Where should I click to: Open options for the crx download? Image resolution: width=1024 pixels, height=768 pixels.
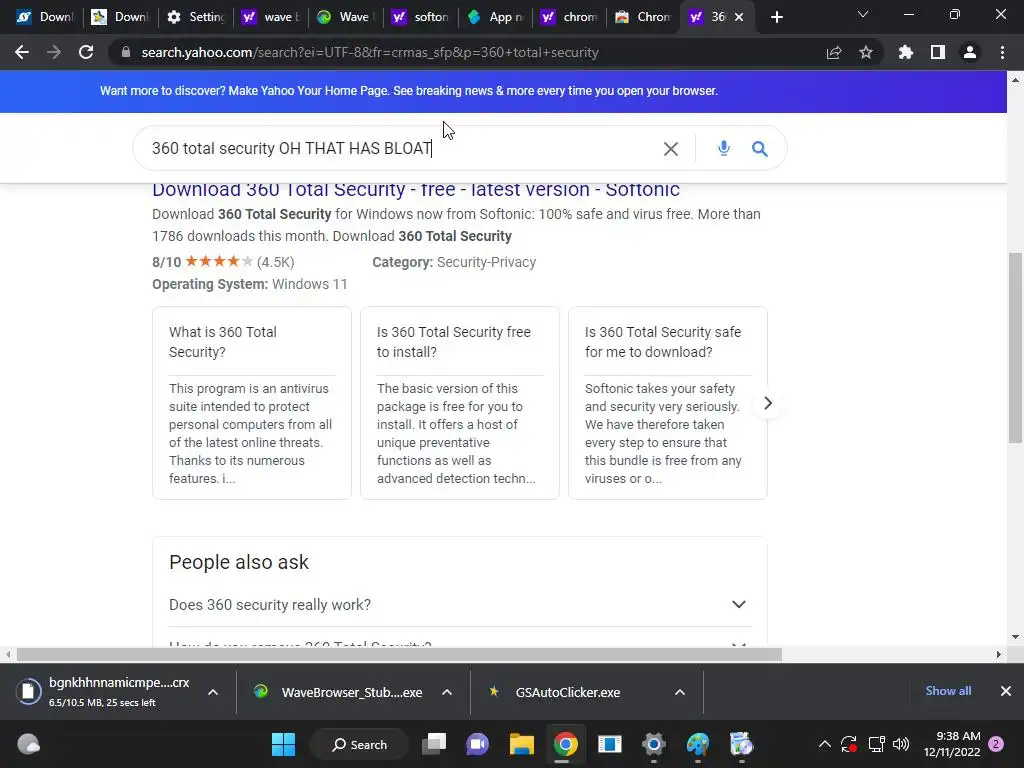coord(213,692)
